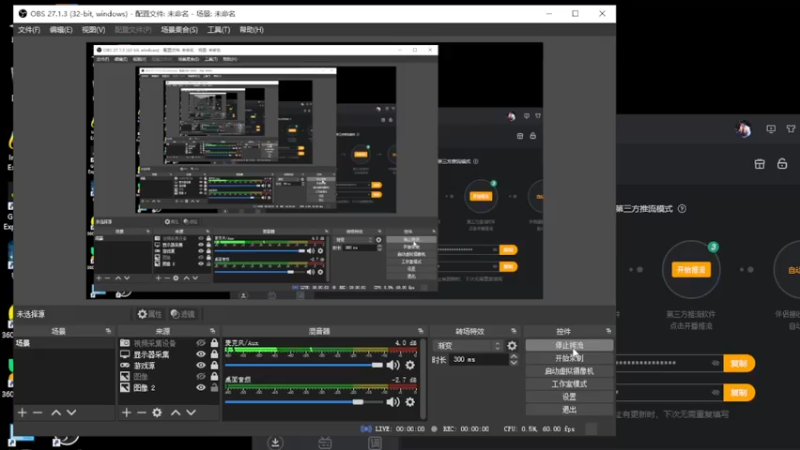The width and height of the screenshot is (800, 450).
Task: Open 工具(T) menu
Action: [x=218, y=30]
